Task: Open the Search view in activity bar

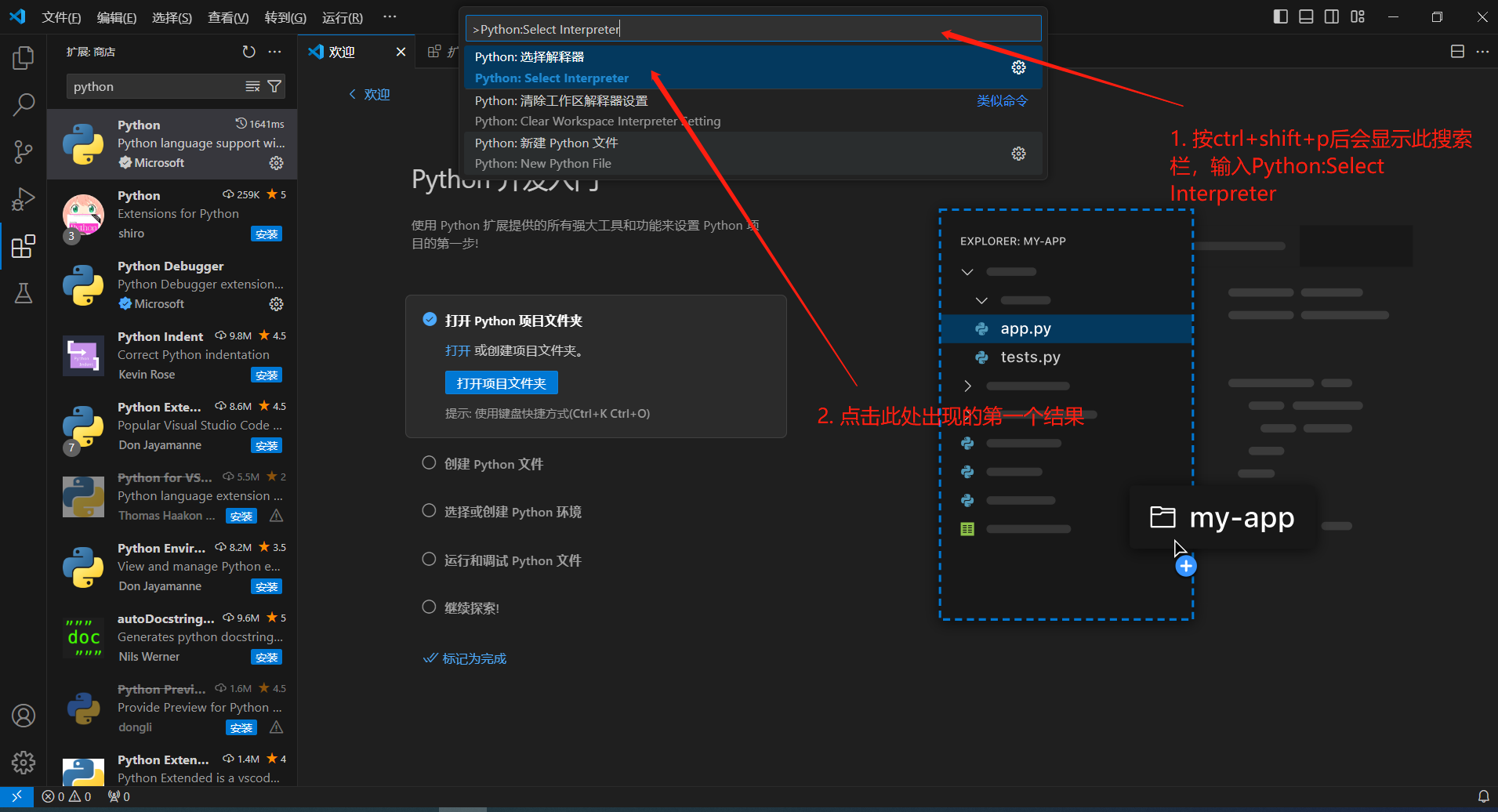Action: (24, 103)
